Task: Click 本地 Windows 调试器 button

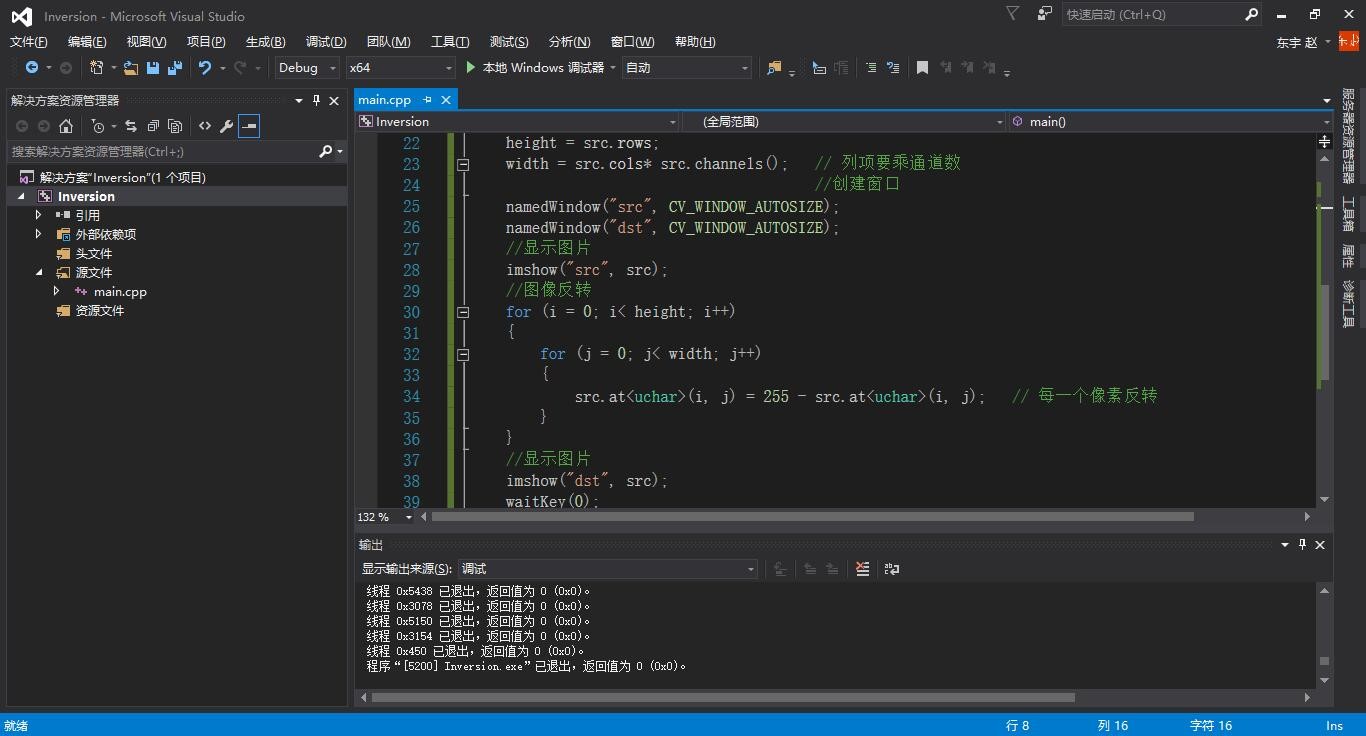Action: (543, 68)
